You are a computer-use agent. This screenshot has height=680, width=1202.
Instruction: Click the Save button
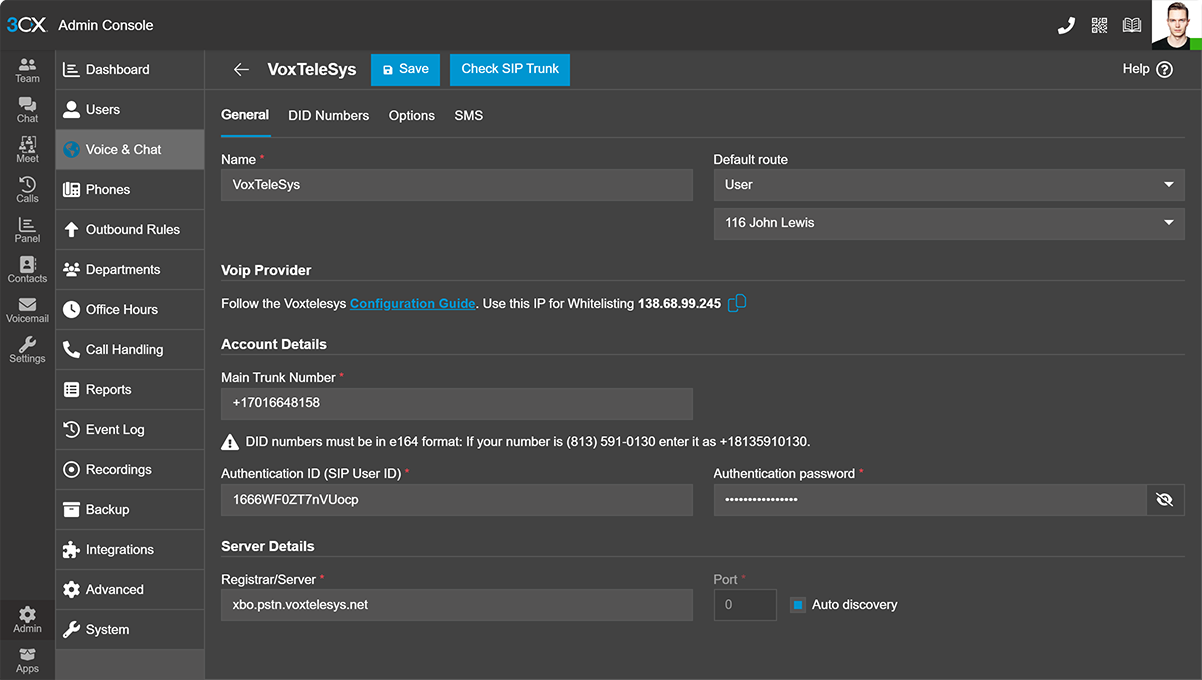[x=405, y=70]
